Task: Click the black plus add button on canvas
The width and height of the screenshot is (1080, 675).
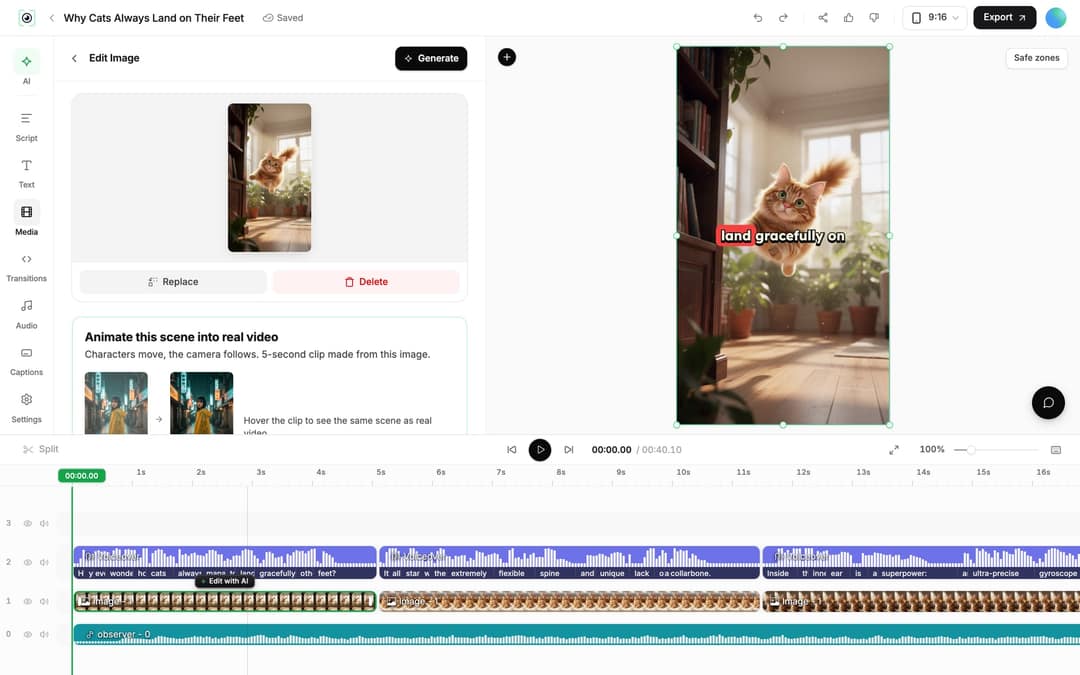Action: tap(507, 57)
